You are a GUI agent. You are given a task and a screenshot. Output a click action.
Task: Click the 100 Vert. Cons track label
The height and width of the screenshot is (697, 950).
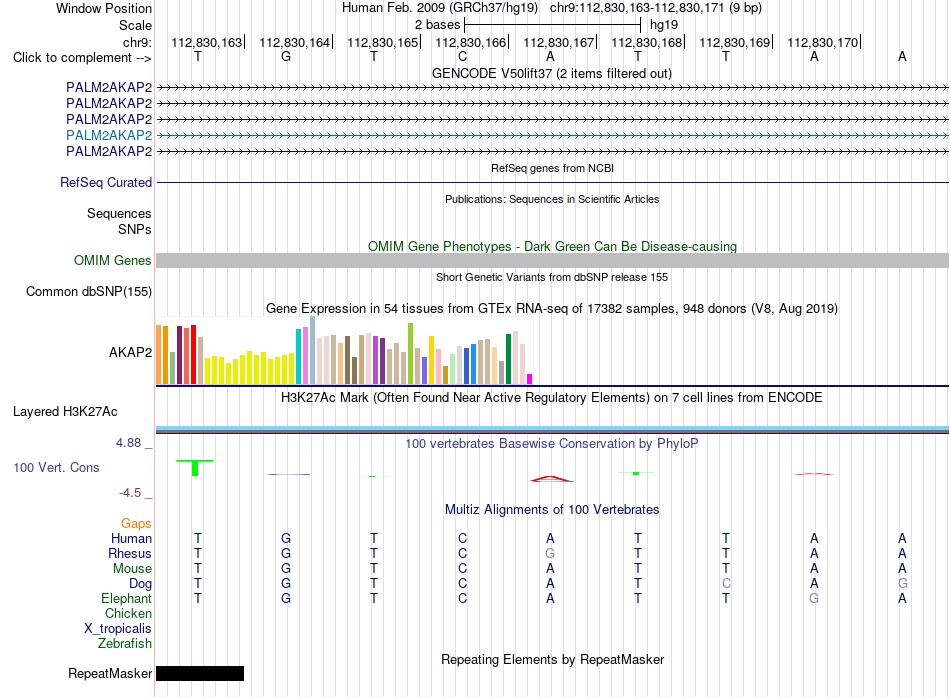click(56, 467)
